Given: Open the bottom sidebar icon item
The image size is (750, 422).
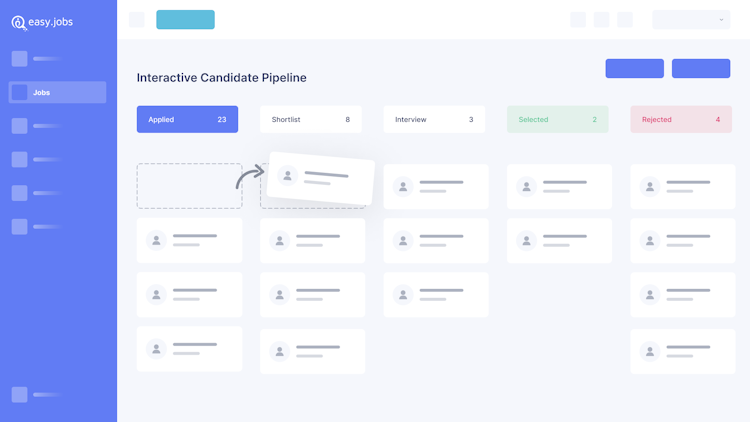Looking at the screenshot, I should pos(20,395).
